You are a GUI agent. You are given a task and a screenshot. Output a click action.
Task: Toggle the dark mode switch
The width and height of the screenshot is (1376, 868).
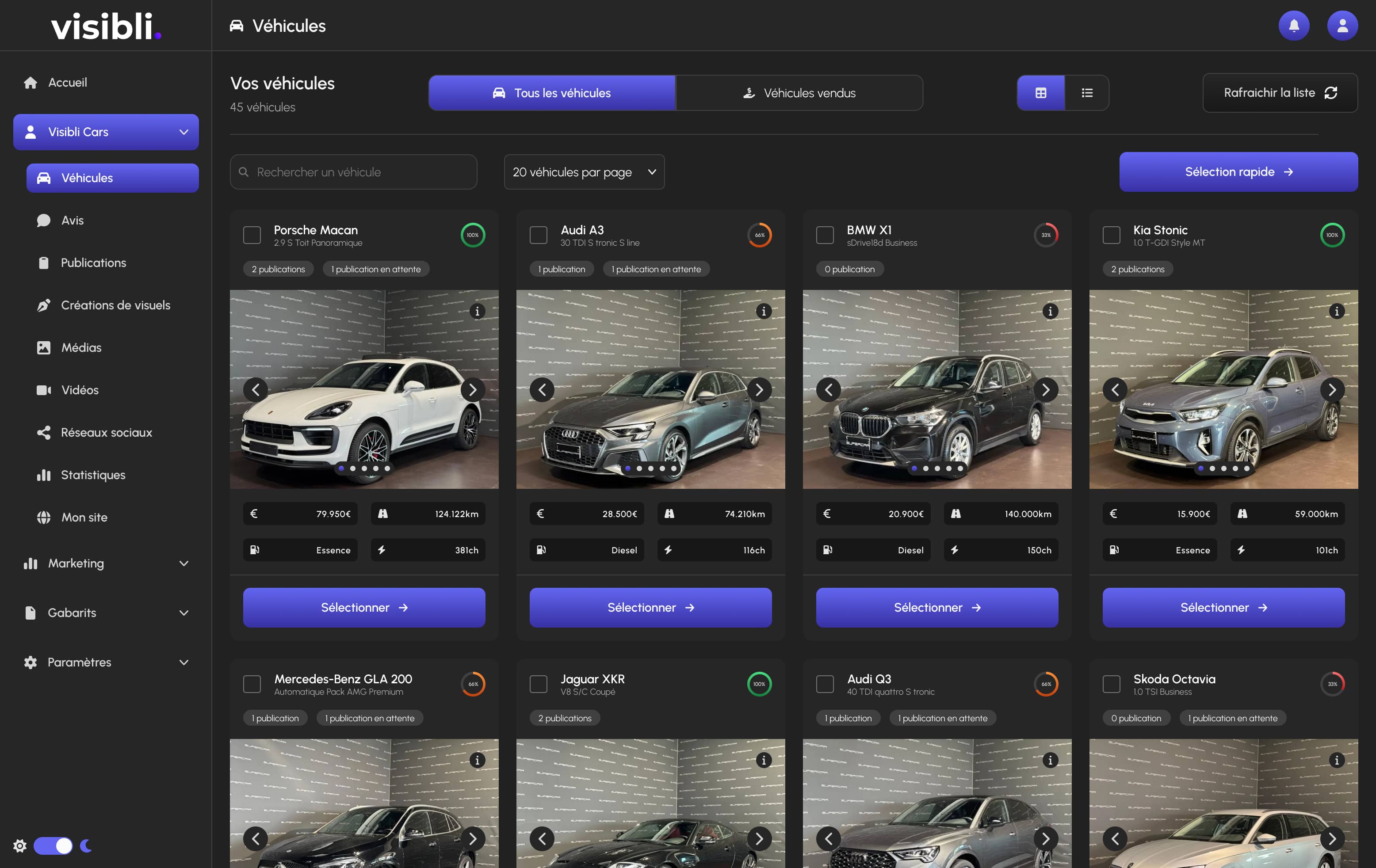(53, 846)
